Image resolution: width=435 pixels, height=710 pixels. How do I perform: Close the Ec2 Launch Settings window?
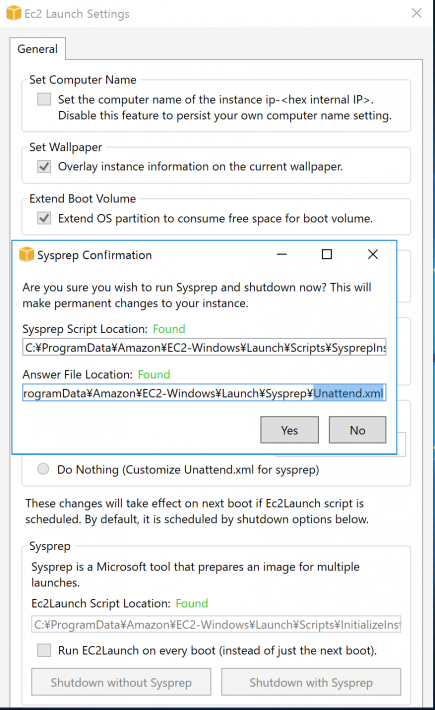[x=416, y=13]
